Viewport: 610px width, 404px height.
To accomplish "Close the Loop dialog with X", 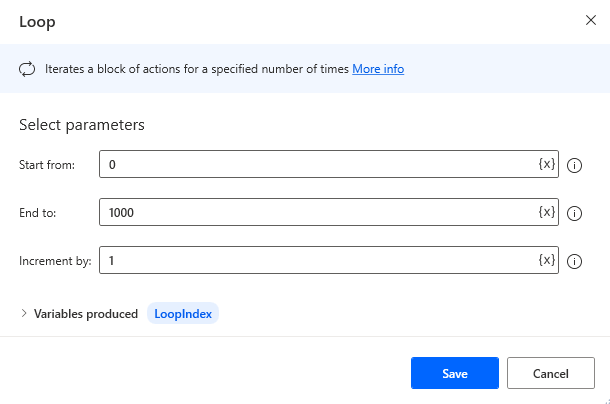I will coord(588,21).
